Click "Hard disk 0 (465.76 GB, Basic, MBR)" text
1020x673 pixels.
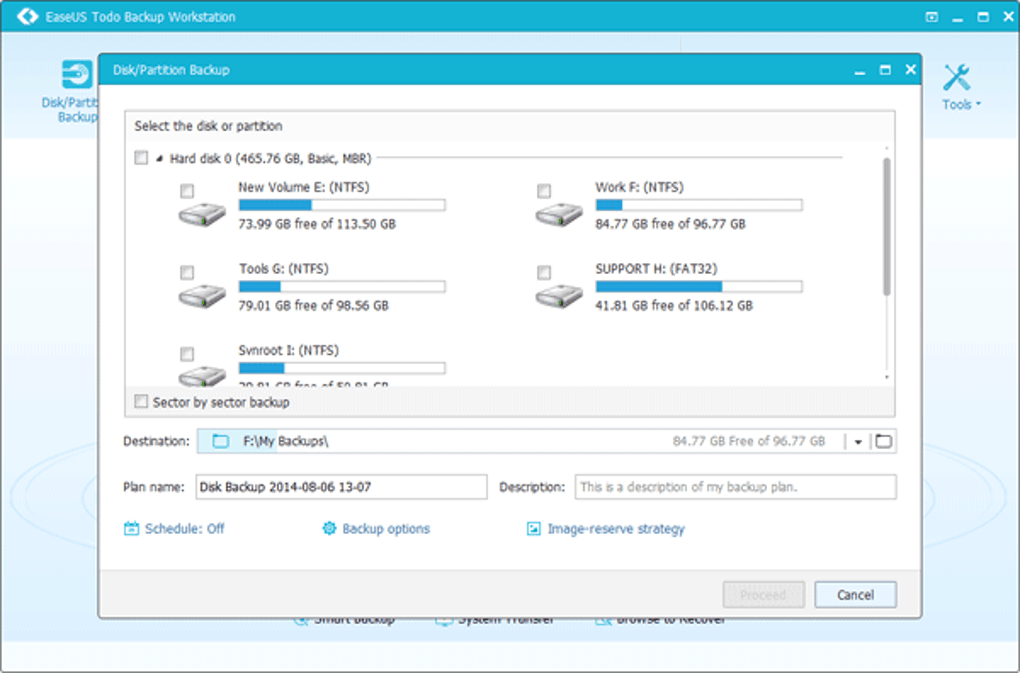point(271,159)
